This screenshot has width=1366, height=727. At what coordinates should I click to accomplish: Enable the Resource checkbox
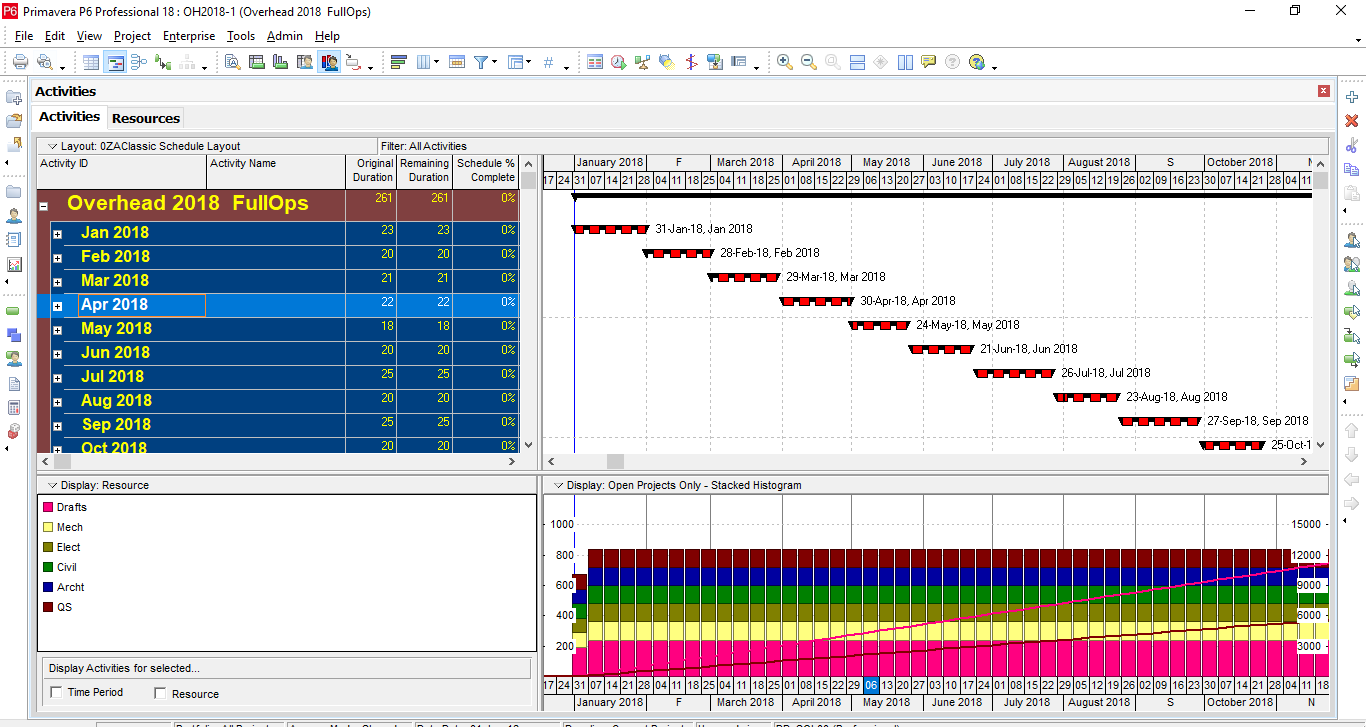tap(160, 693)
